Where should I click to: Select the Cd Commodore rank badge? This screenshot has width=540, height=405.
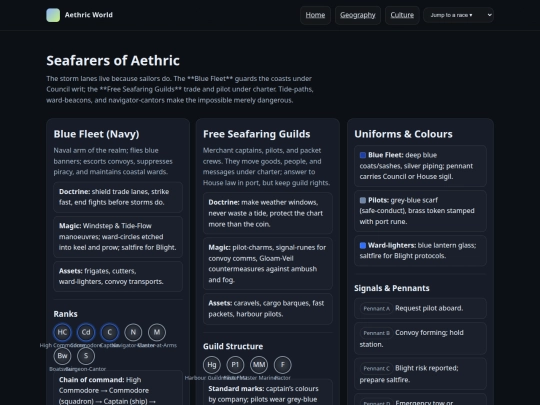pyautogui.click(x=86, y=332)
